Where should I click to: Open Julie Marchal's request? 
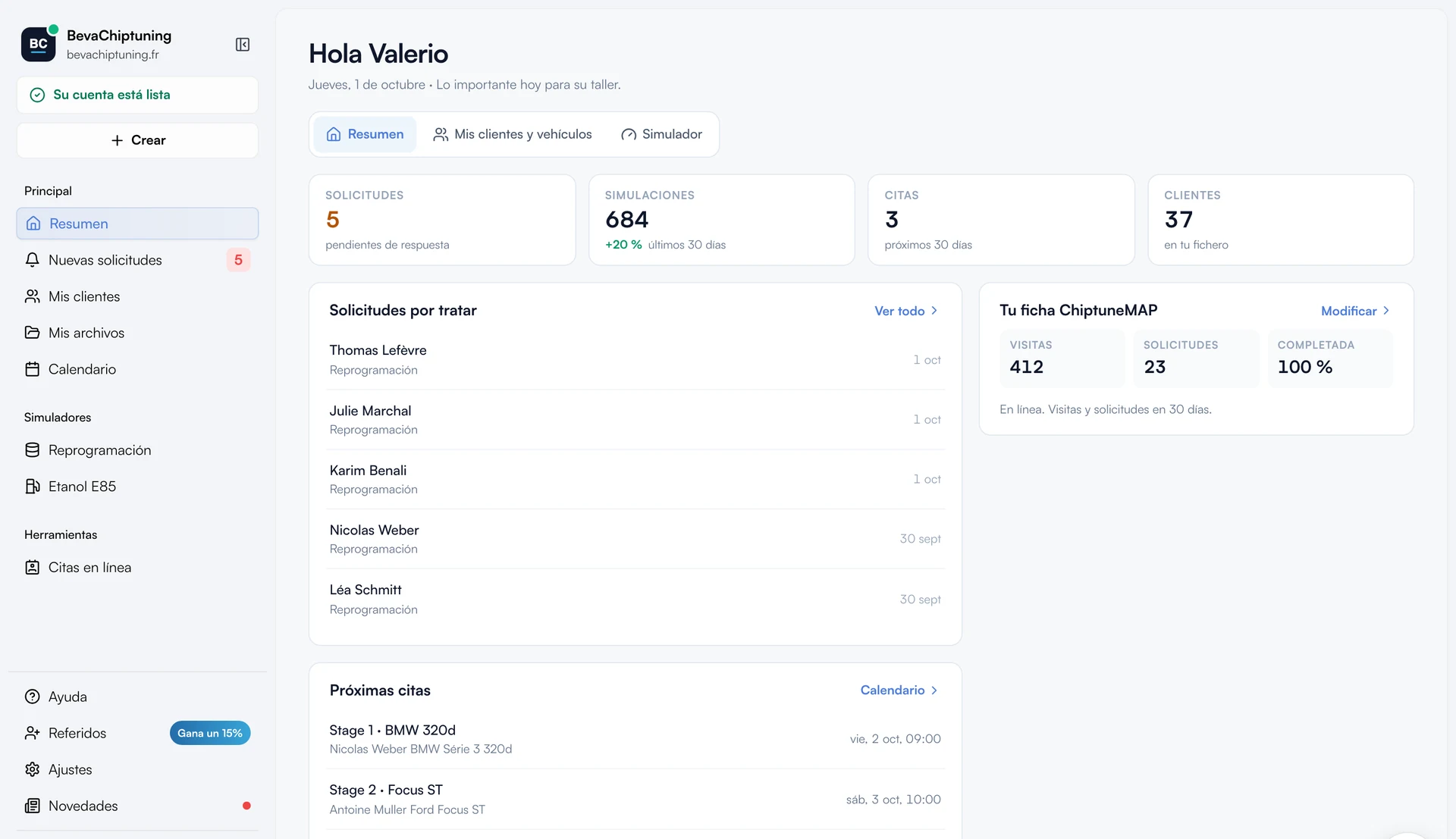(x=635, y=420)
